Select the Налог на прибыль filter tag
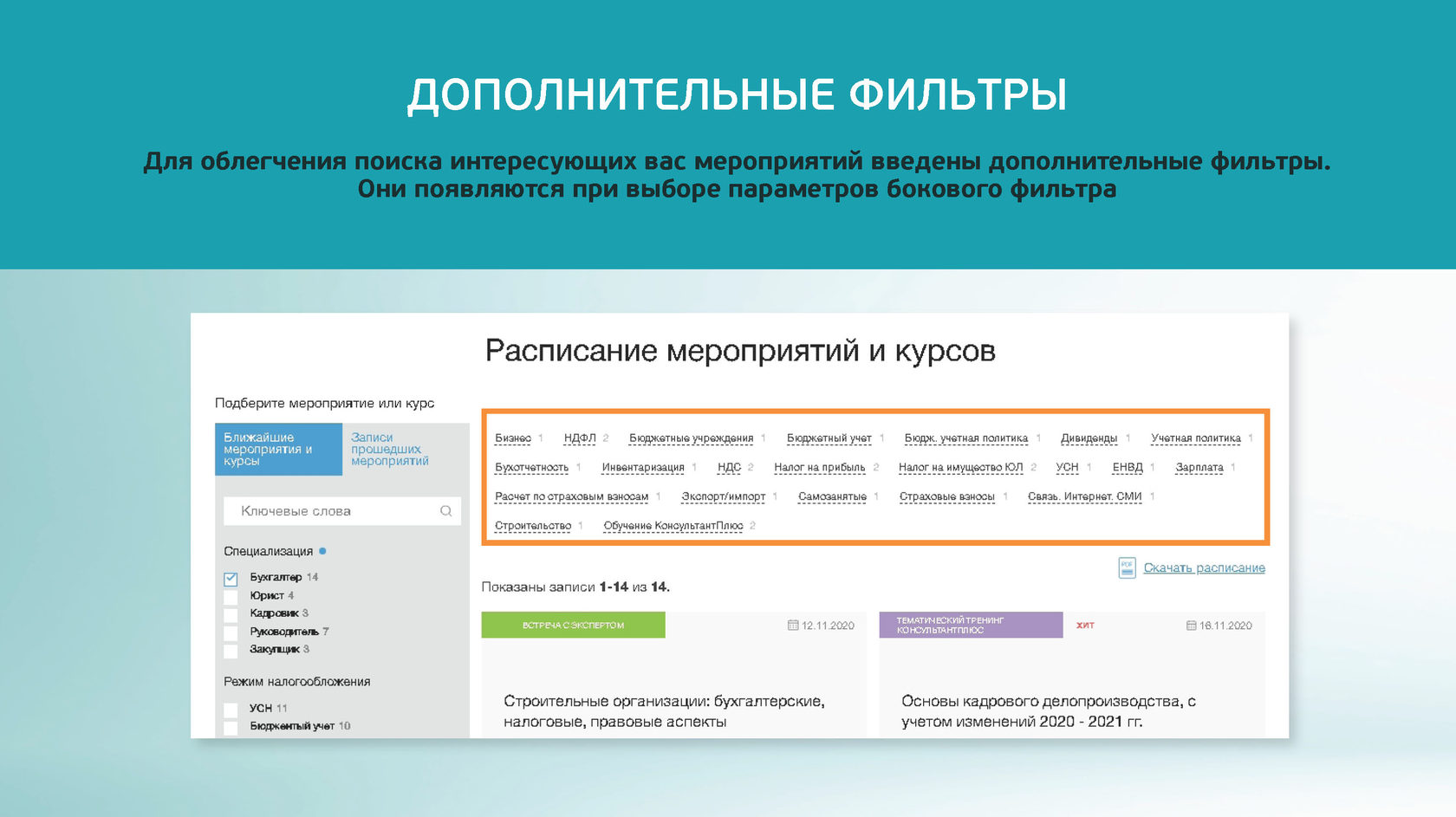This screenshot has width=1456, height=817. click(x=819, y=467)
